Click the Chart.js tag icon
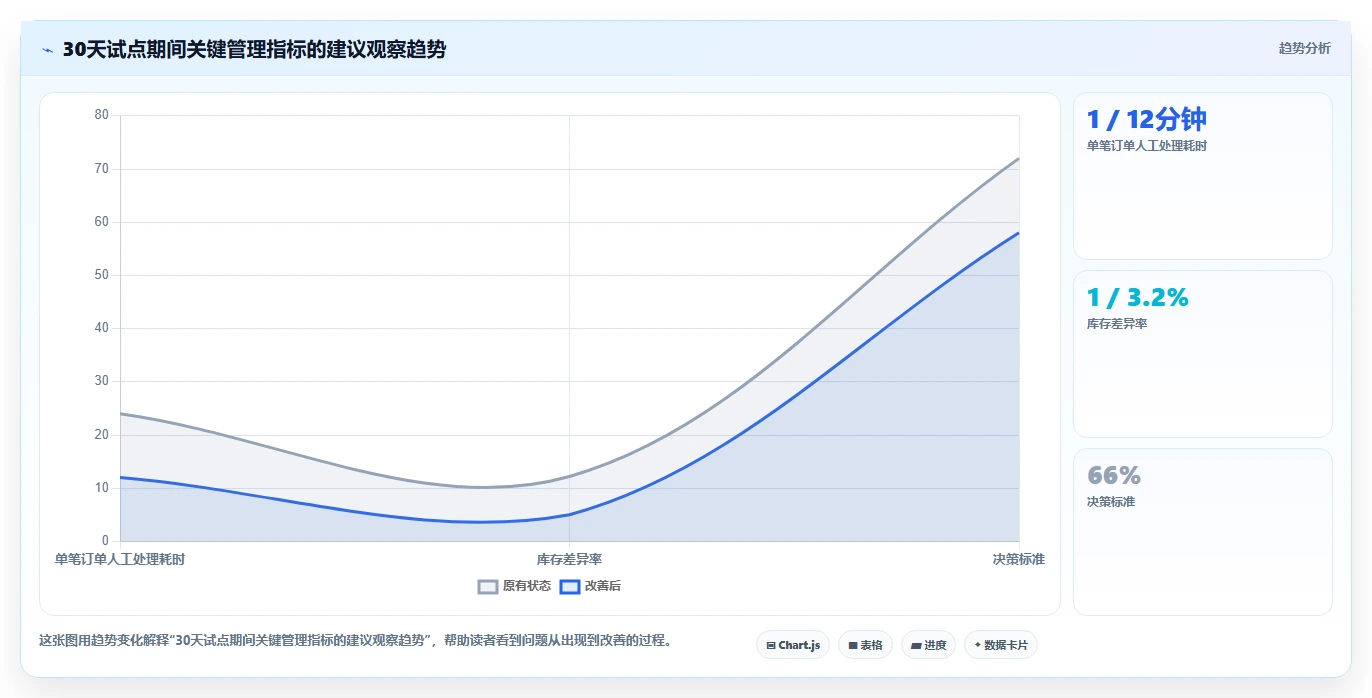 [771, 646]
